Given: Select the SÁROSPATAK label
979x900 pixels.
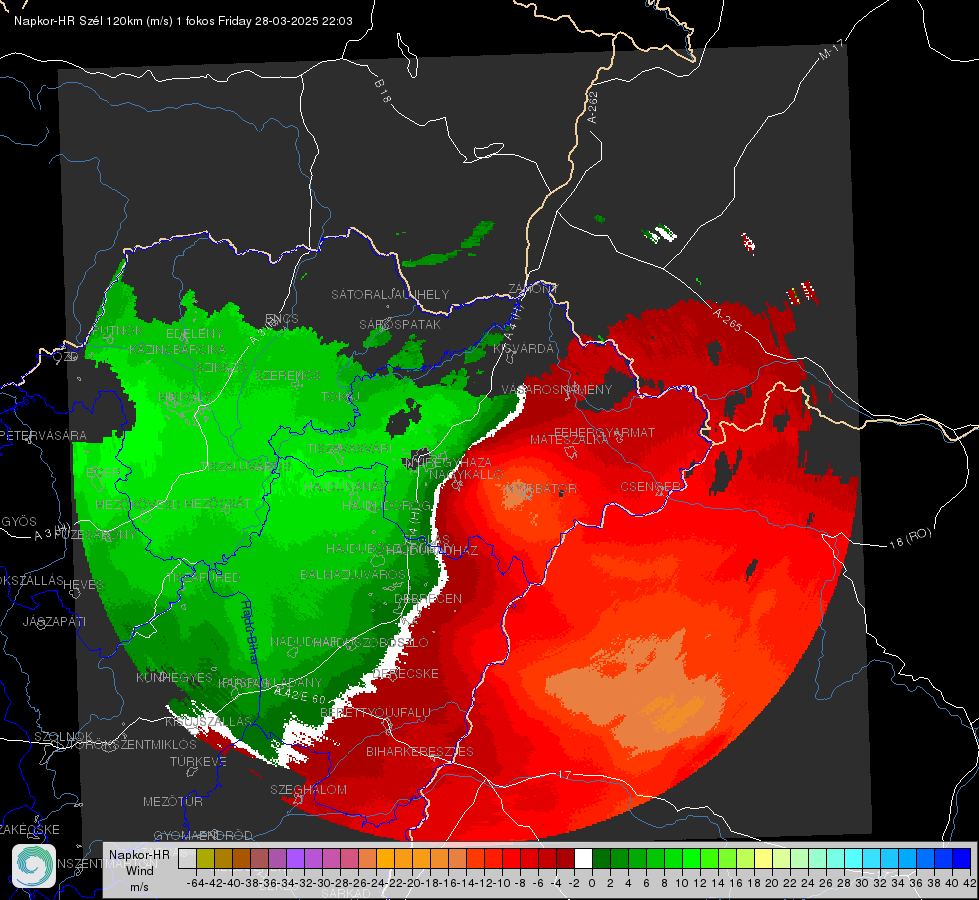Looking at the screenshot, I should 400,324.
